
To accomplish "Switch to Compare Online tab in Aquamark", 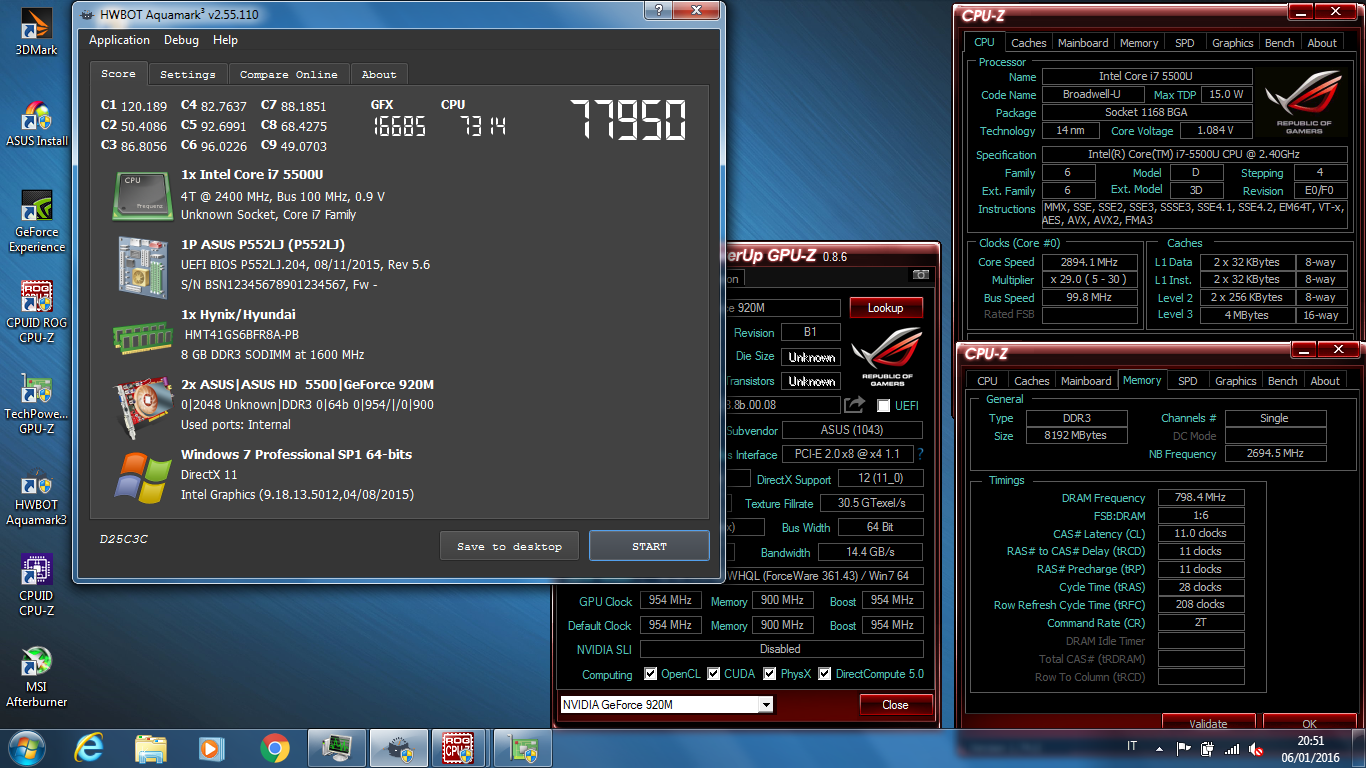I will click(x=289, y=74).
